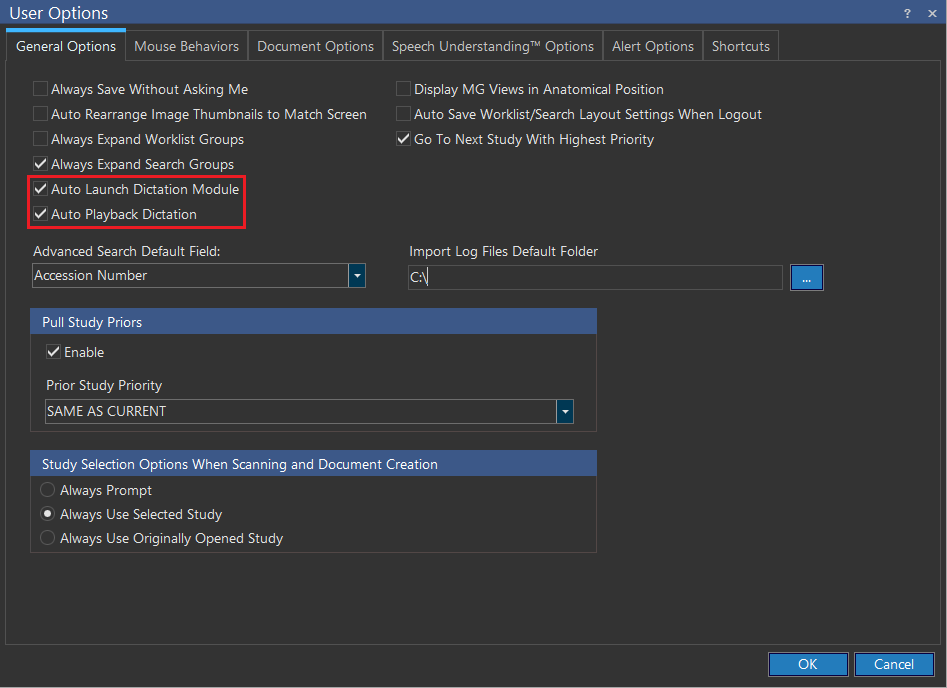The height and width of the screenshot is (688, 947).
Task: Switch to the Mouse Behaviors tab
Action: coord(186,46)
